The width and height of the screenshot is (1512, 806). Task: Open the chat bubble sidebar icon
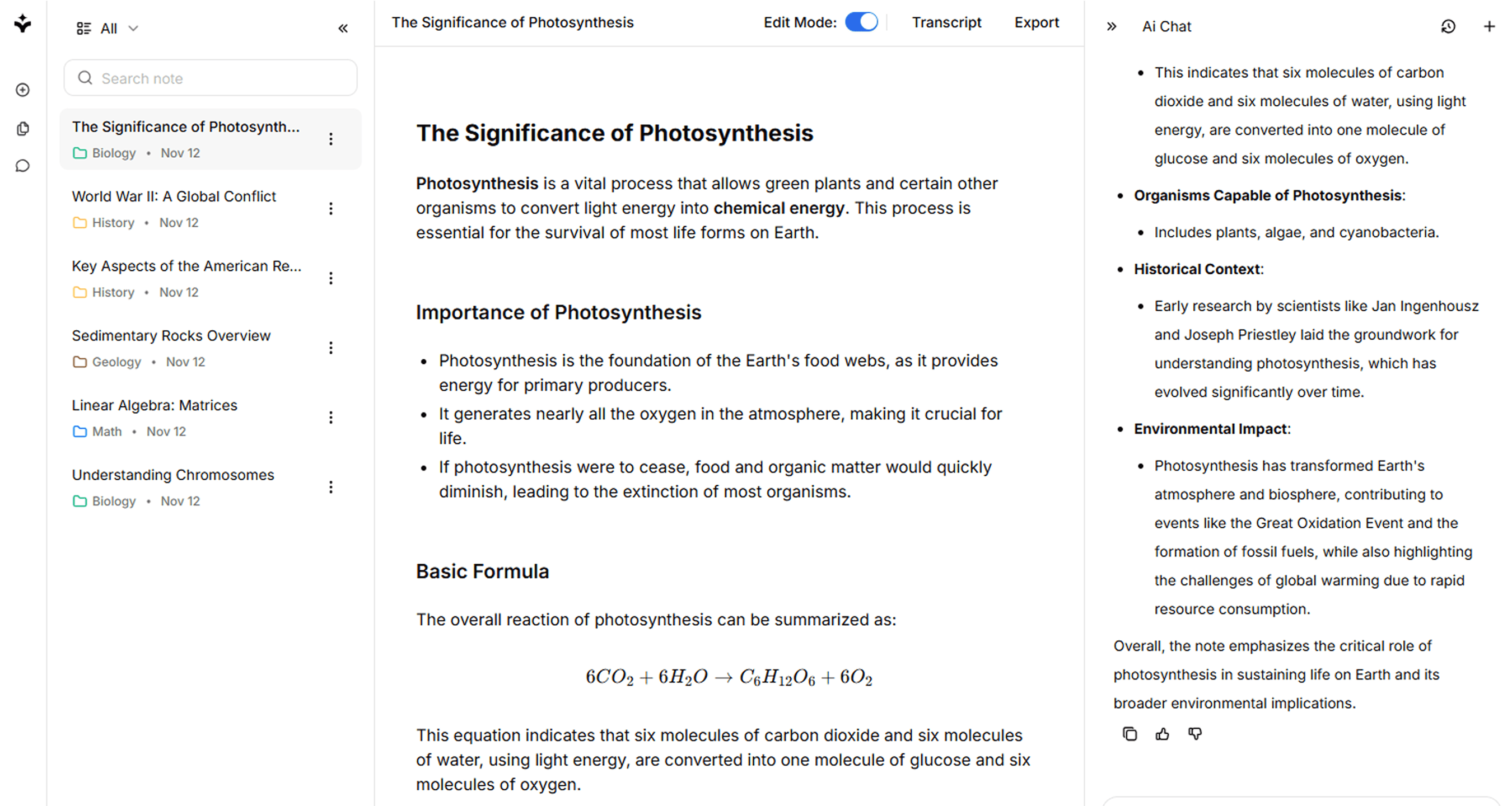coord(23,166)
